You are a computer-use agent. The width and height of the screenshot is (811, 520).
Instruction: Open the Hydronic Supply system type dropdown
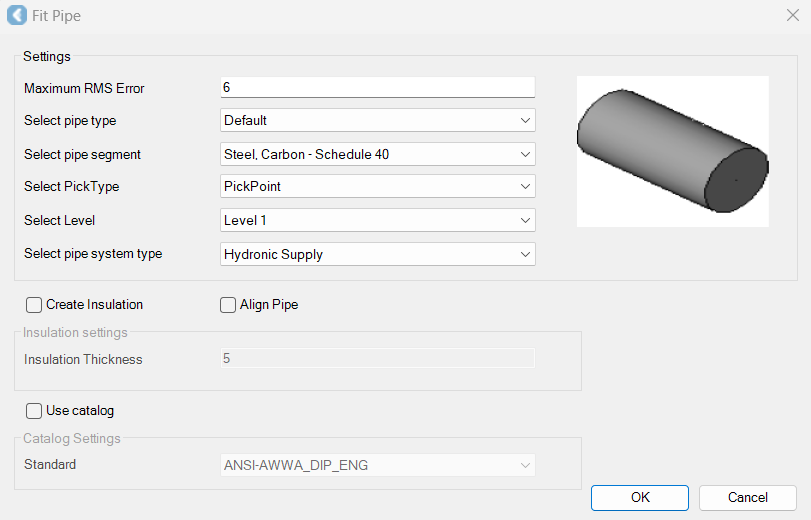tap(377, 255)
